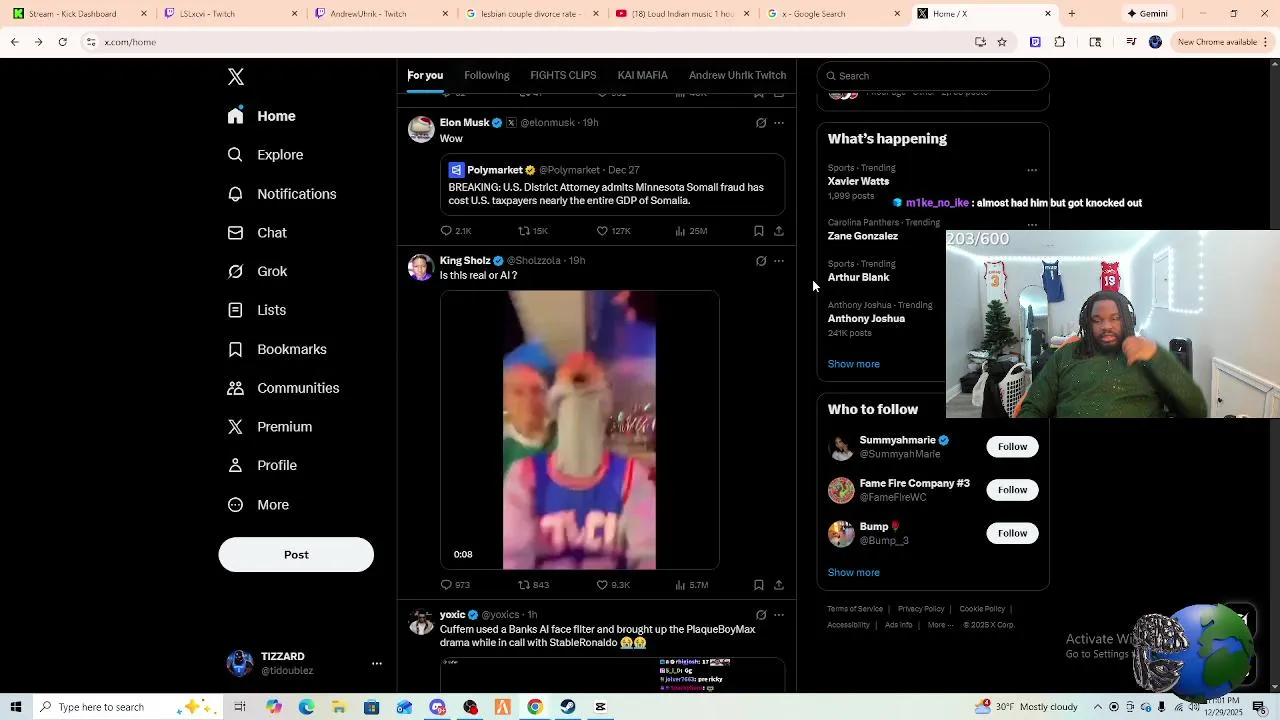Click the white Post button
This screenshot has width=1280, height=720.
[296, 555]
